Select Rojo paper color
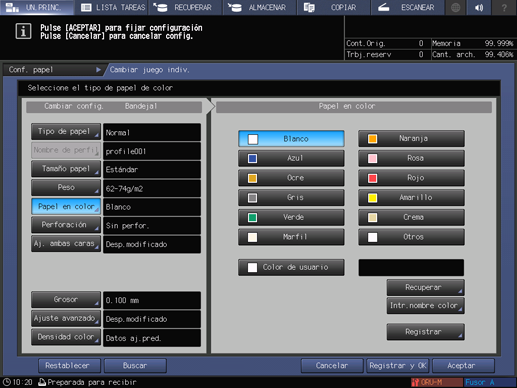Viewport: 517px width, 388px height. tap(411, 178)
